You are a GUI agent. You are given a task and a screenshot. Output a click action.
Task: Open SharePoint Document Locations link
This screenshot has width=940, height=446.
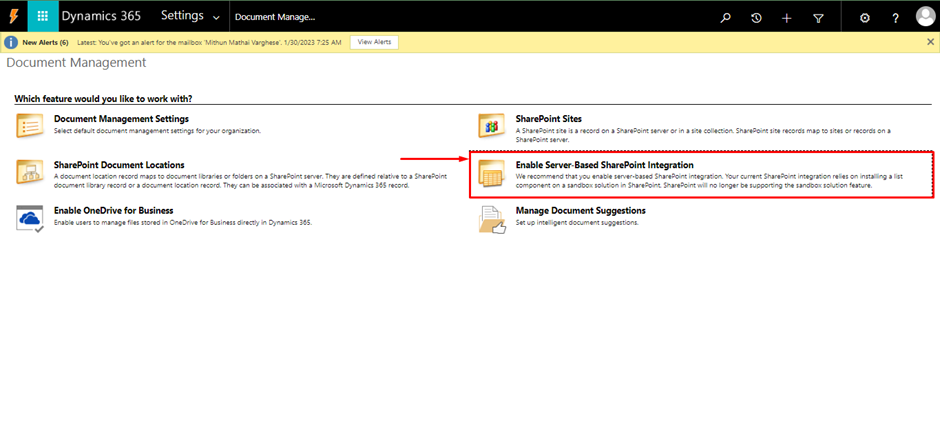tap(119, 165)
